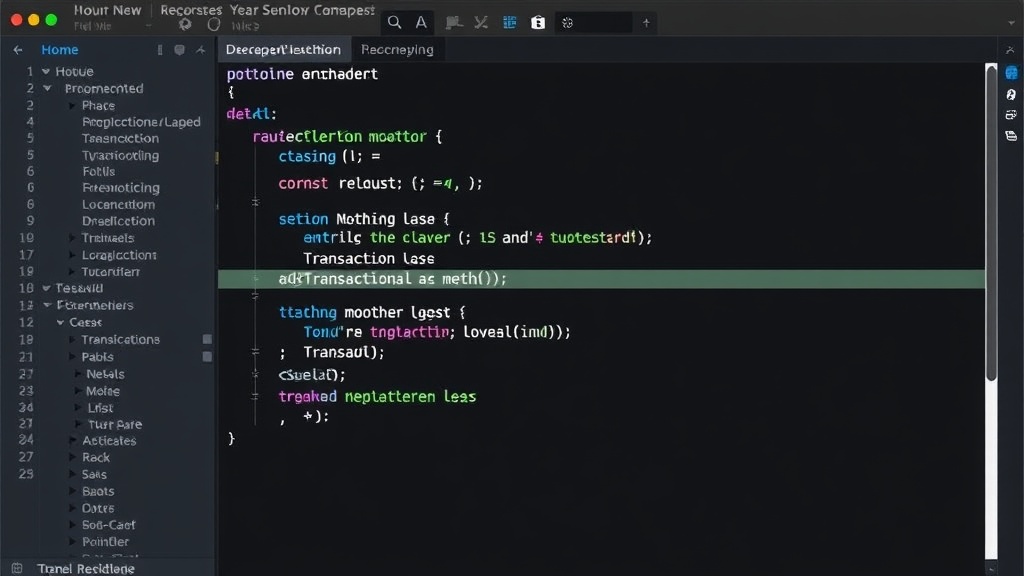The height and width of the screenshot is (576, 1024).
Task: Switch to the Deceeperl'iecthion tab
Action: tap(283, 50)
